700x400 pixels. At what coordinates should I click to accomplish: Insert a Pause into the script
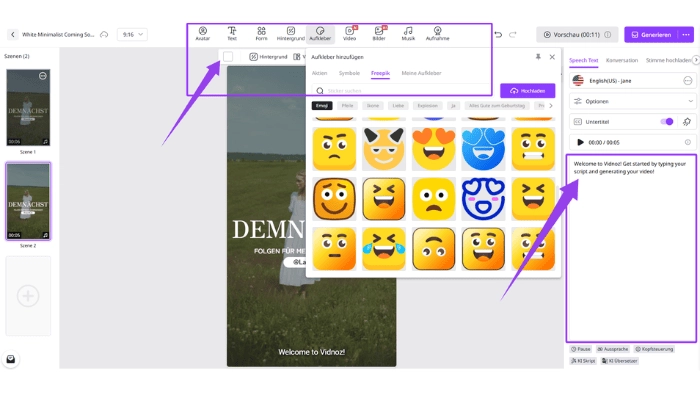581,349
